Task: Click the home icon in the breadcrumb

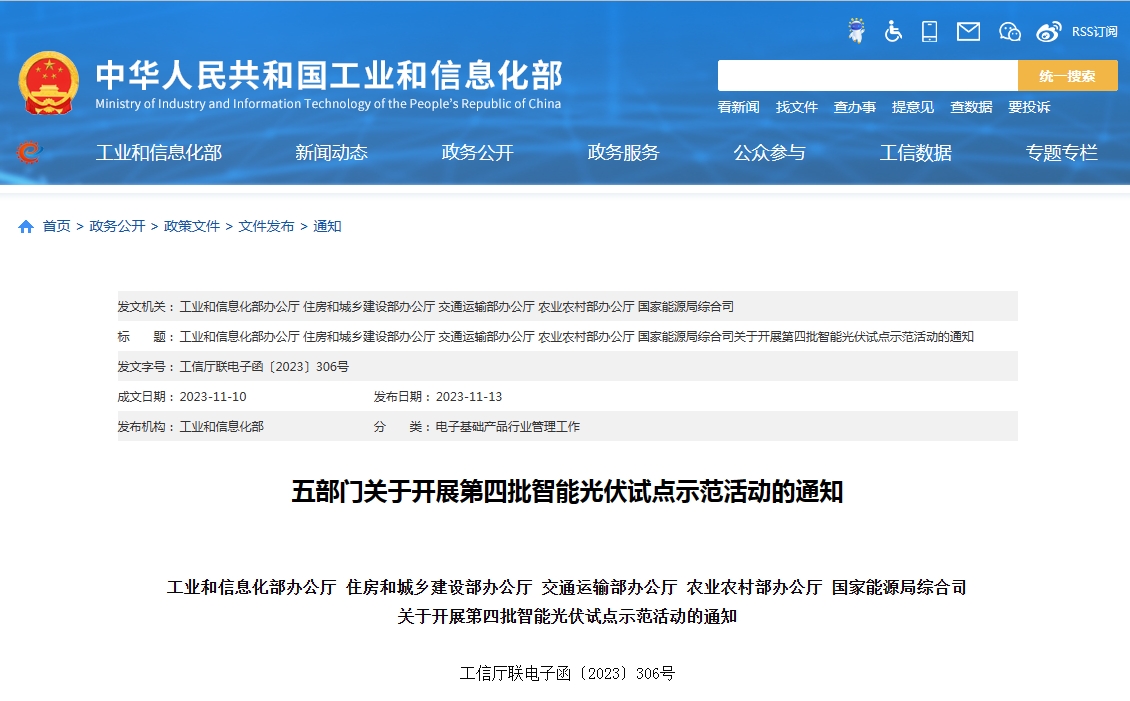Action: (26, 227)
